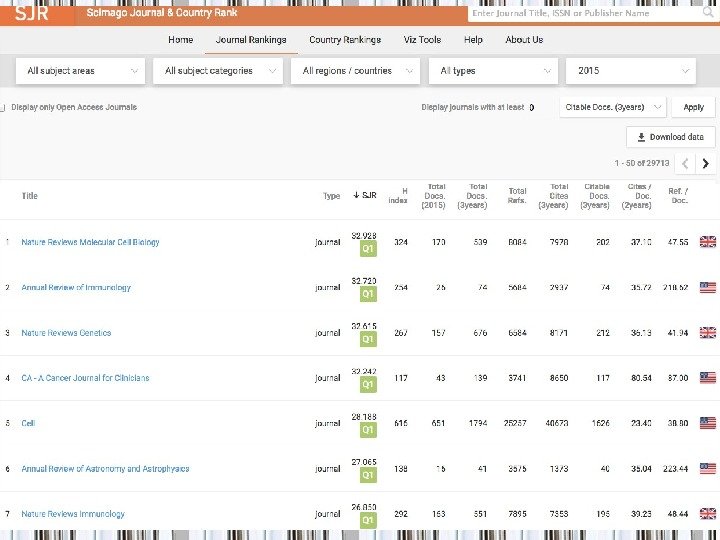720x540 pixels.
Task: Click the search magnifier icon
Action: (x=708, y=12)
